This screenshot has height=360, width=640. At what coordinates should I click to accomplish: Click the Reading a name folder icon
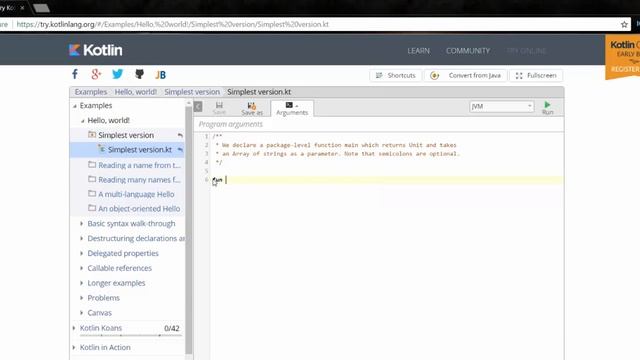pos(92,165)
